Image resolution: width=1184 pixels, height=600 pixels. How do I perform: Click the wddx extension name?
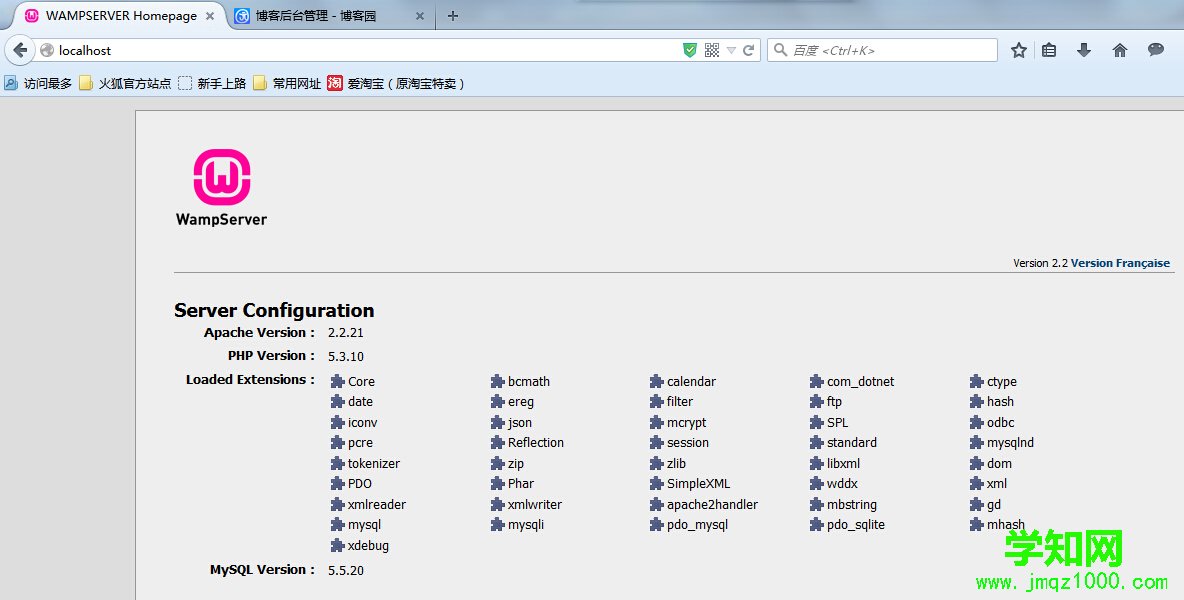842,484
